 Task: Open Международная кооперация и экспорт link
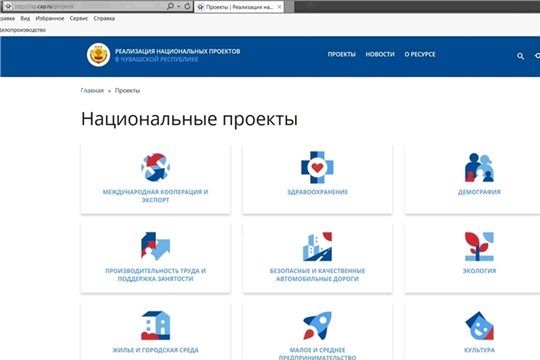[x=155, y=196]
